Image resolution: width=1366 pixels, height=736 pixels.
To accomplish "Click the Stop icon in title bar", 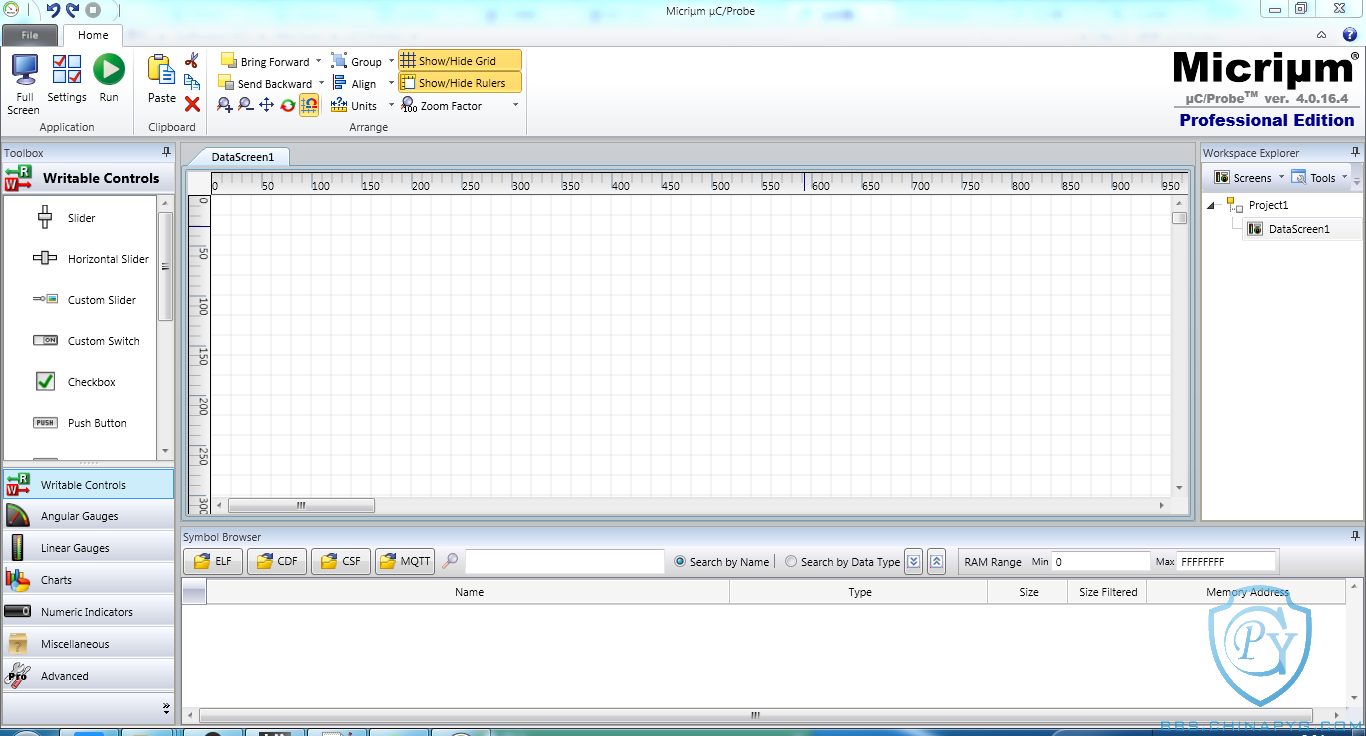I will tap(93, 10).
